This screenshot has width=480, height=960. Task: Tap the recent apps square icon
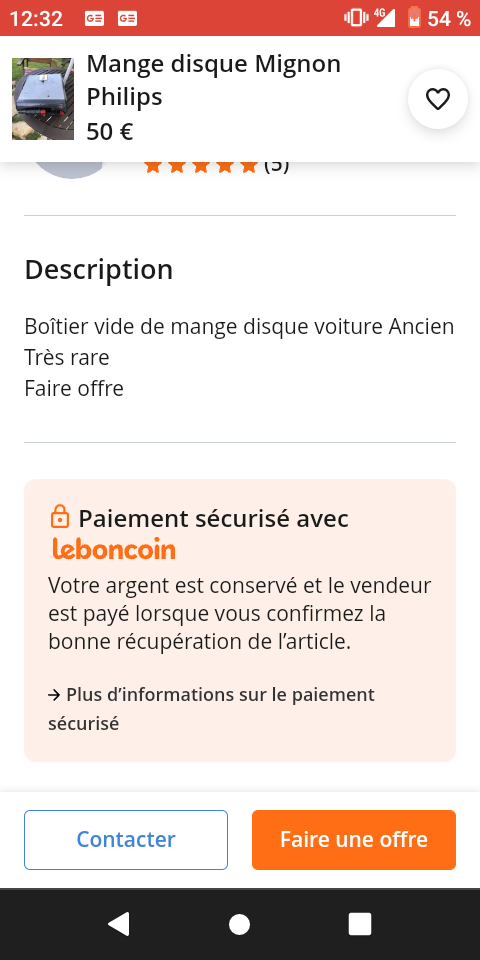(x=360, y=924)
